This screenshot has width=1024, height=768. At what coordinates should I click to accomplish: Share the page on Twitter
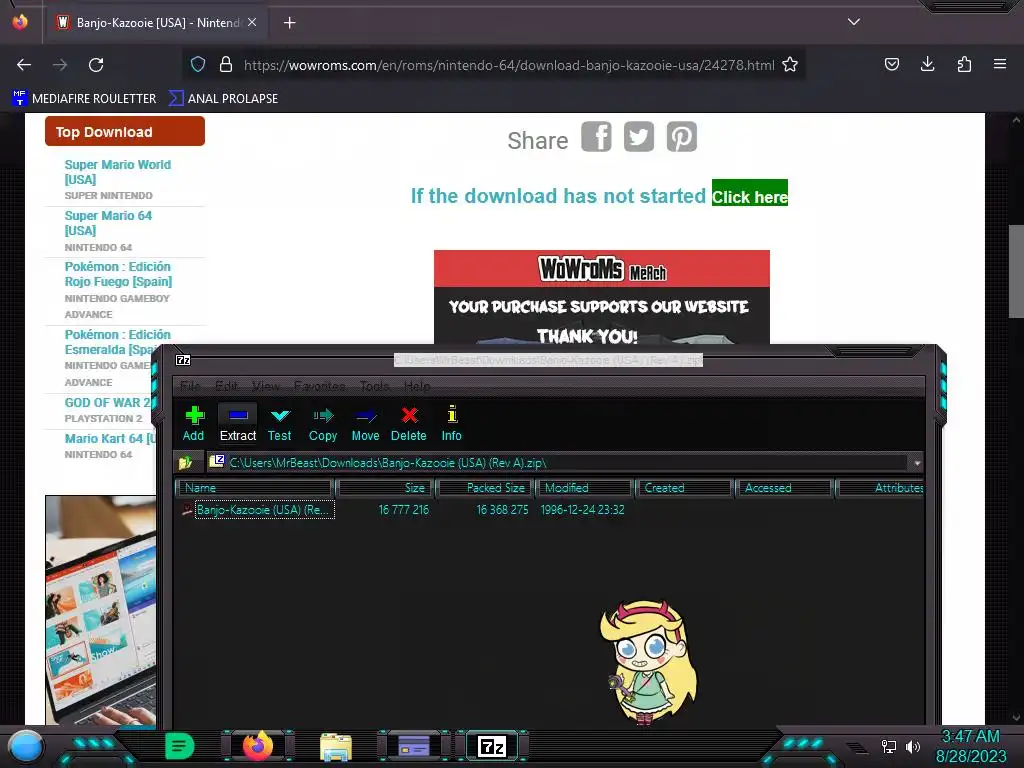coord(639,136)
